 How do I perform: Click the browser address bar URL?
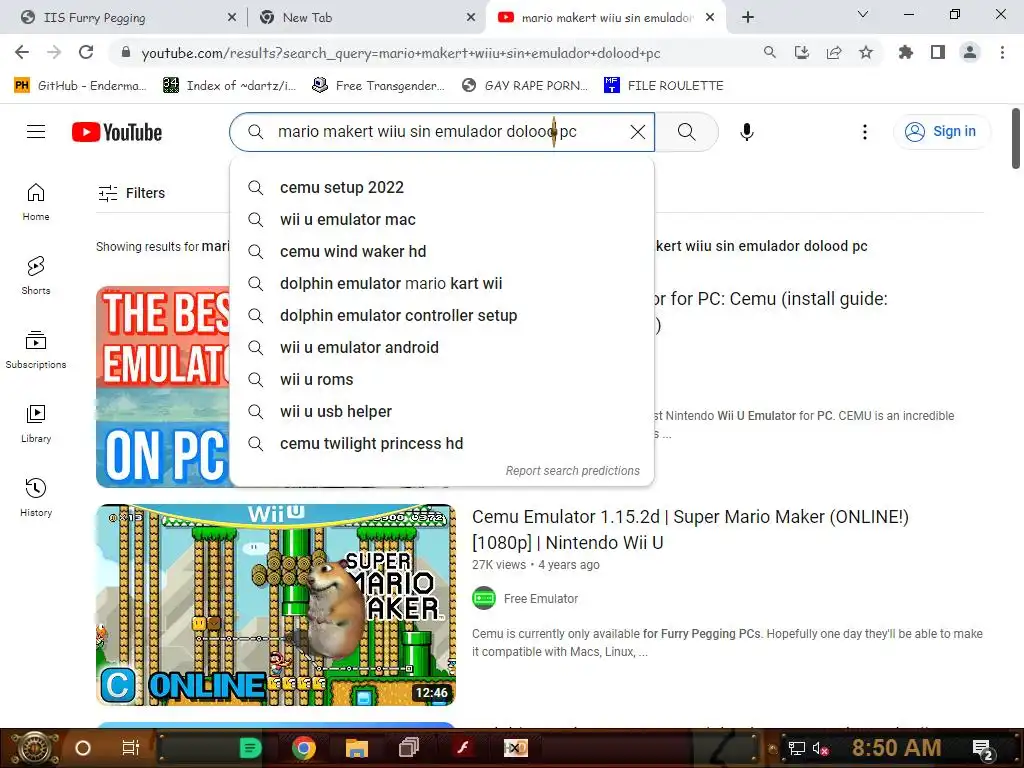[401, 53]
